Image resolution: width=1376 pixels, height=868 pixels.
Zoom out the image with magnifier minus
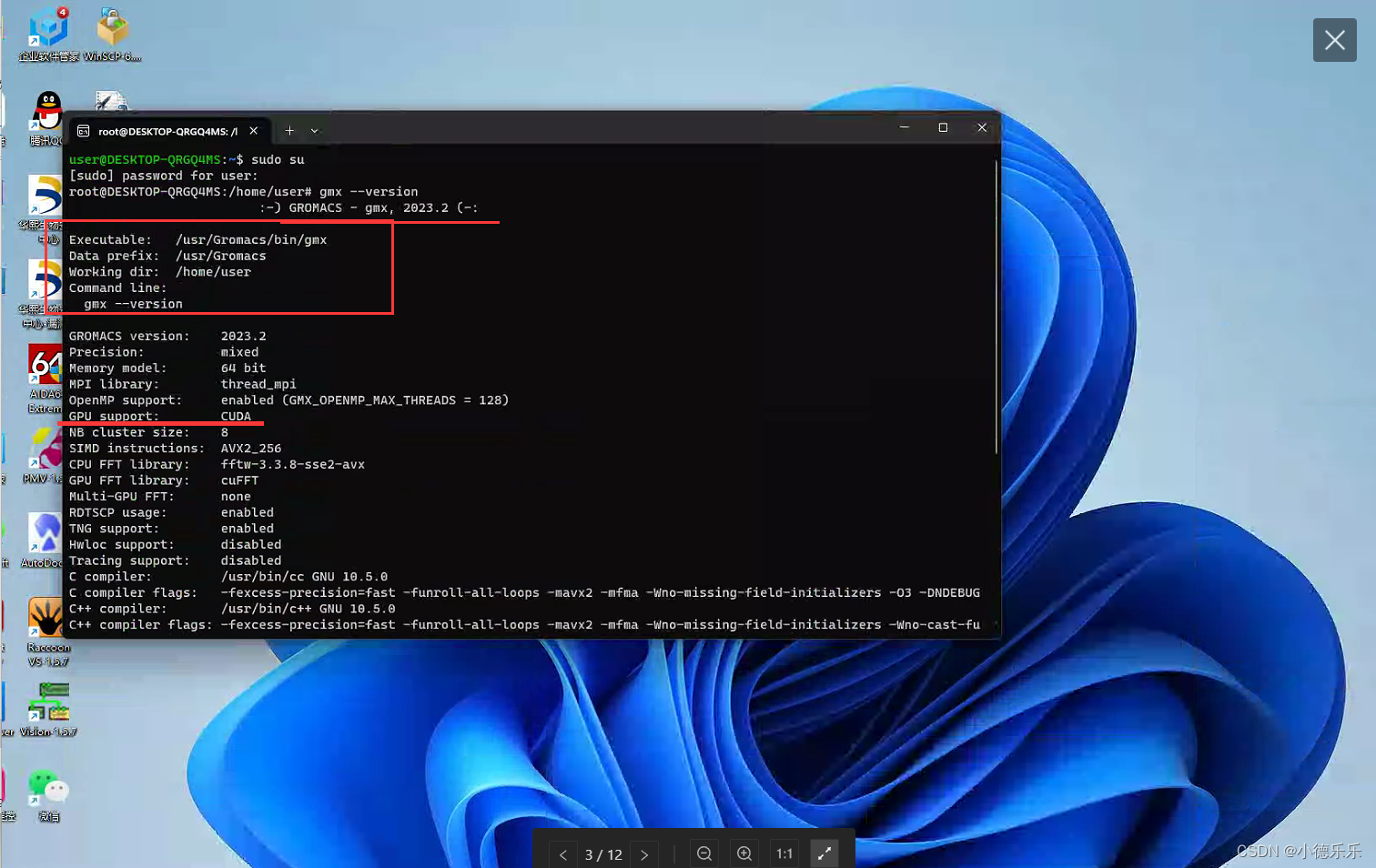(704, 853)
